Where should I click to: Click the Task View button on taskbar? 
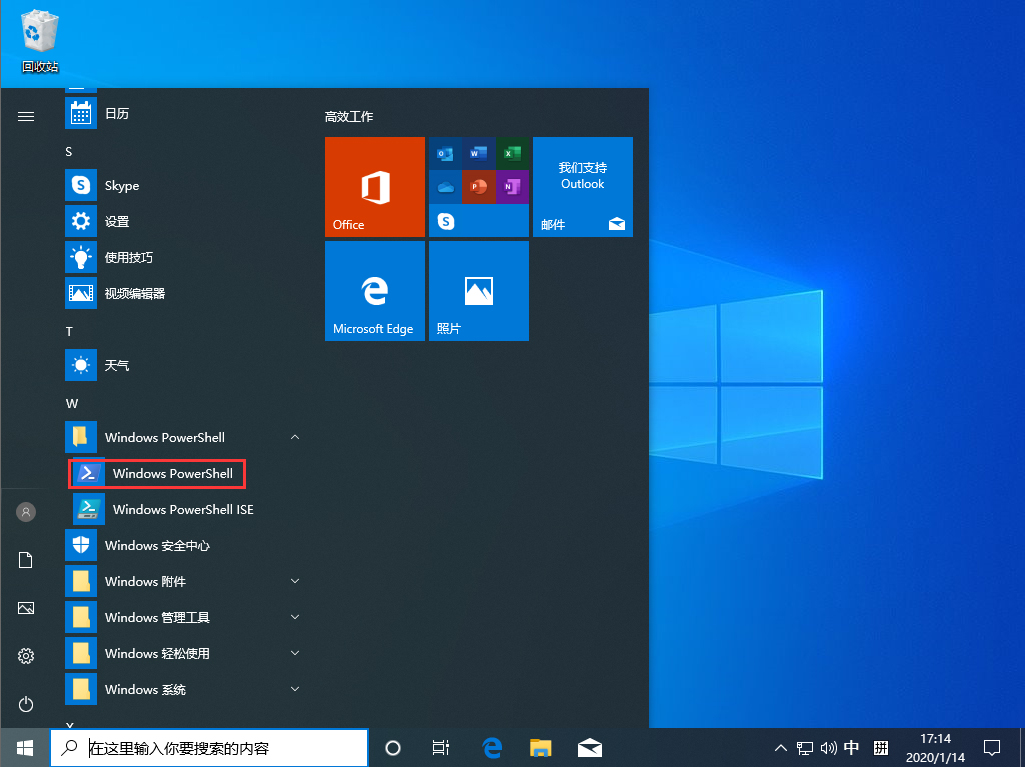click(440, 747)
